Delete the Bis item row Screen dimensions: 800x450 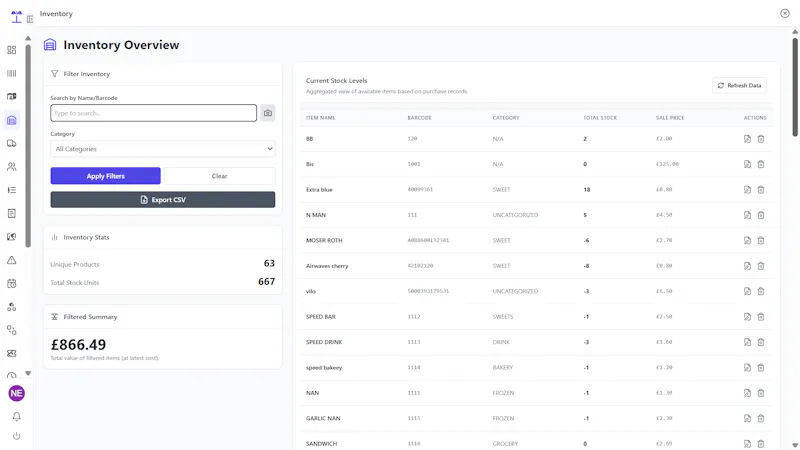point(761,164)
